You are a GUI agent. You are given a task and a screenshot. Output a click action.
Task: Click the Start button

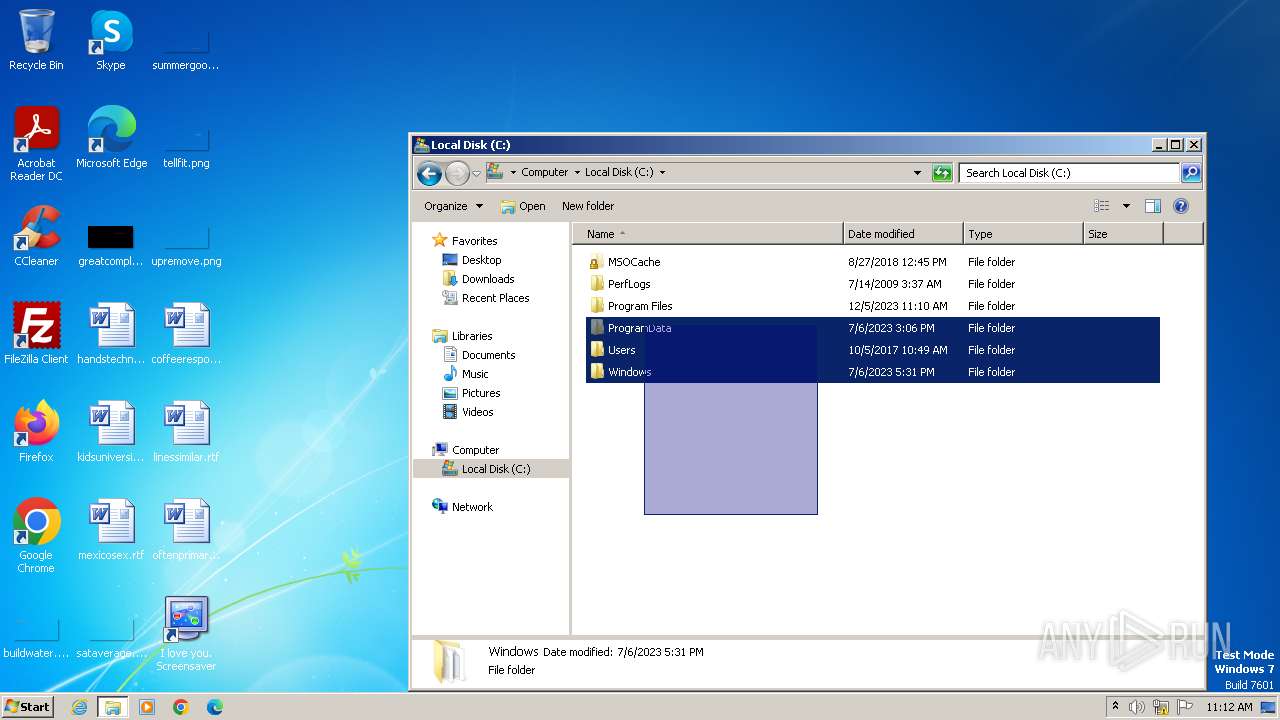point(27,706)
